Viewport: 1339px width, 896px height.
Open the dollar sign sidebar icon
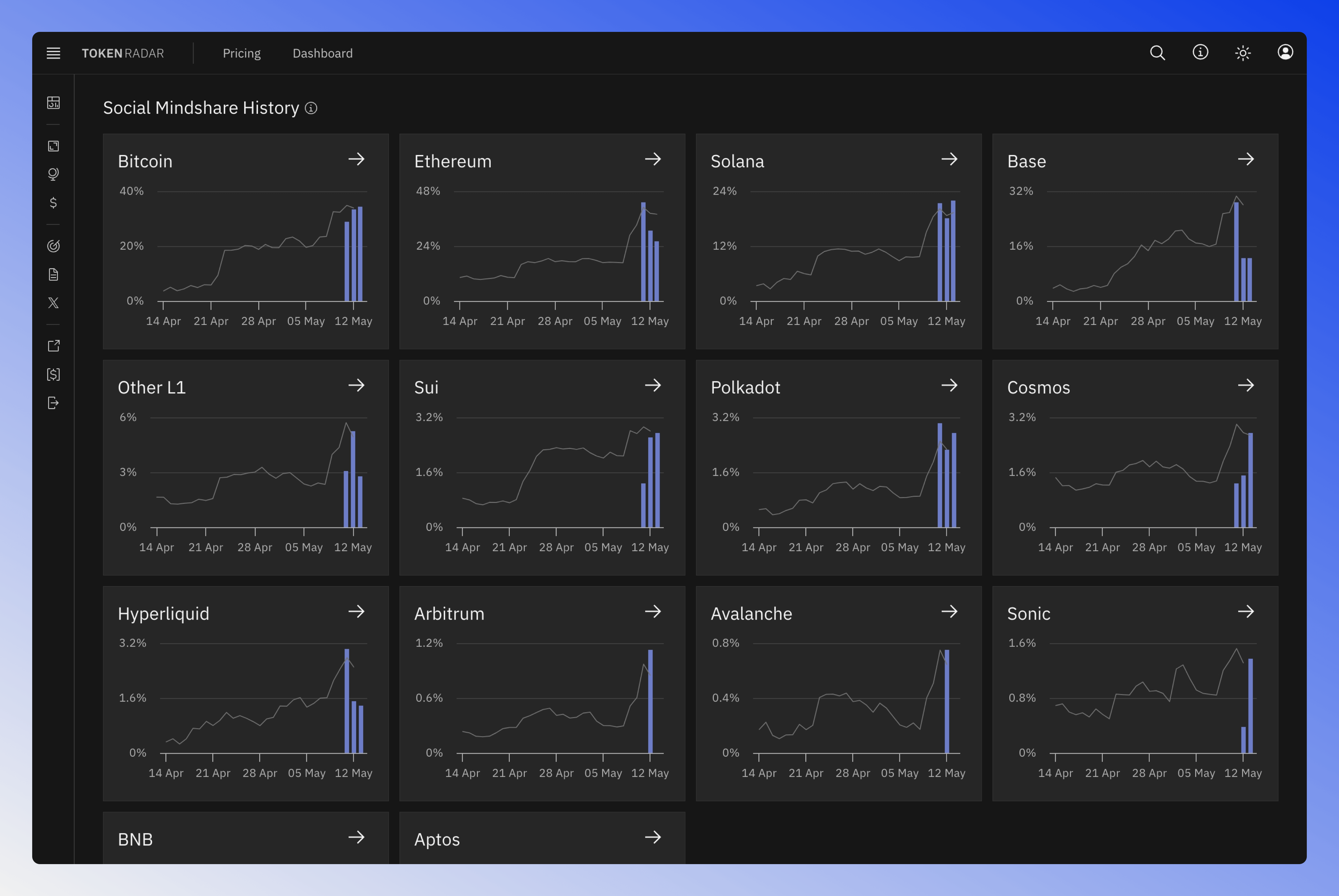tap(53, 203)
